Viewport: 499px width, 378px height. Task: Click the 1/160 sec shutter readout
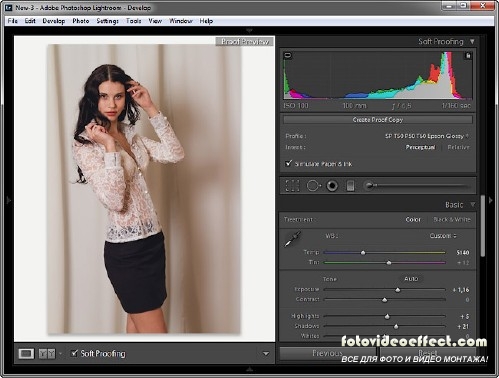point(456,106)
